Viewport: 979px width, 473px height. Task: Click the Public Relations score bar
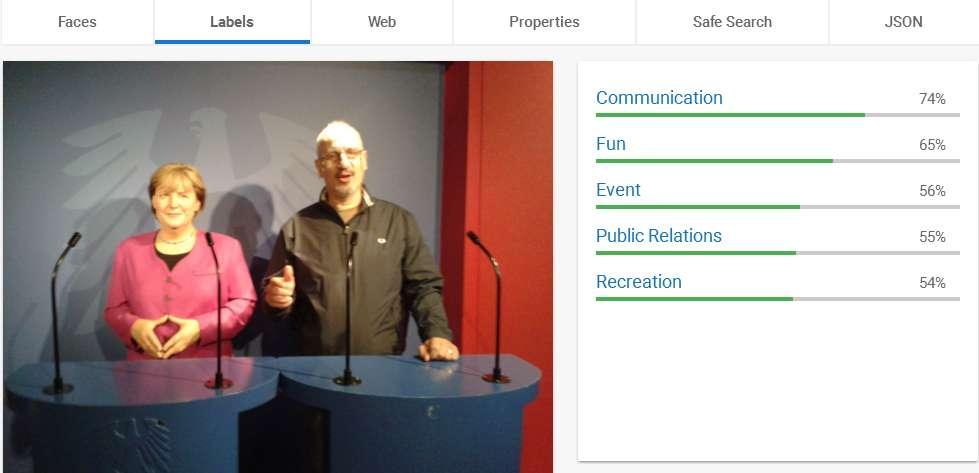[x=776, y=253]
